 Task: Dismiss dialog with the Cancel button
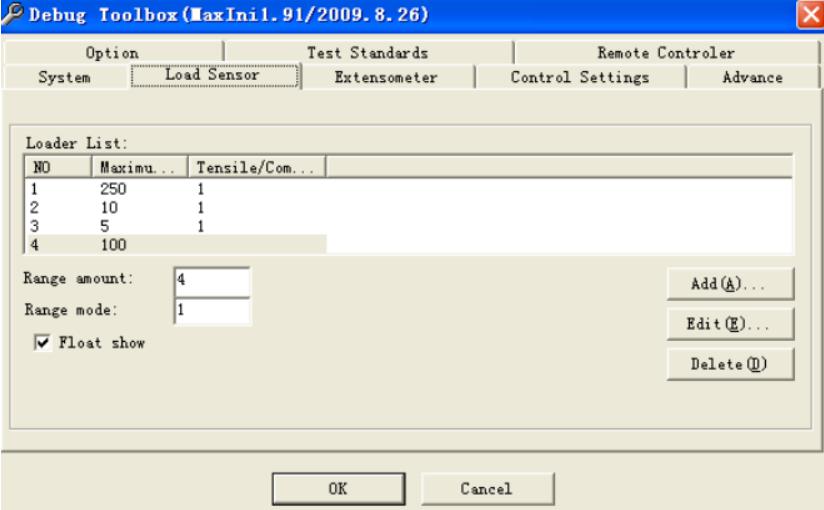coord(487,488)
